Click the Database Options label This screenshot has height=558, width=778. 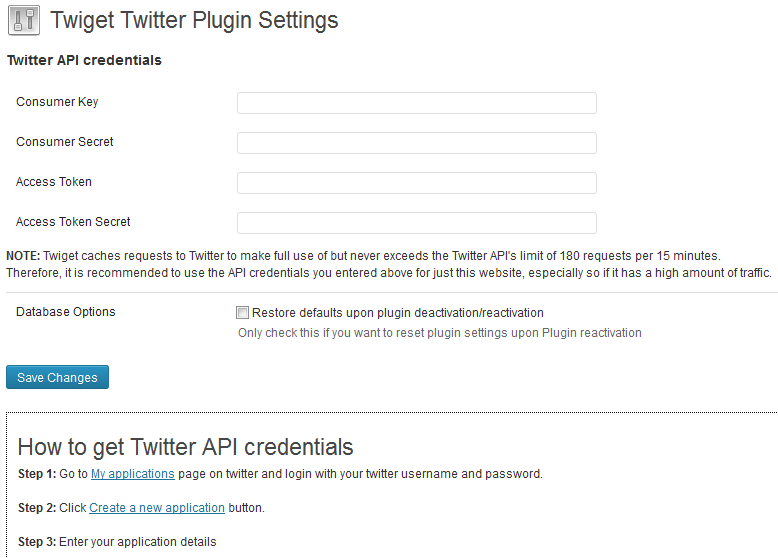coord(65,312)
